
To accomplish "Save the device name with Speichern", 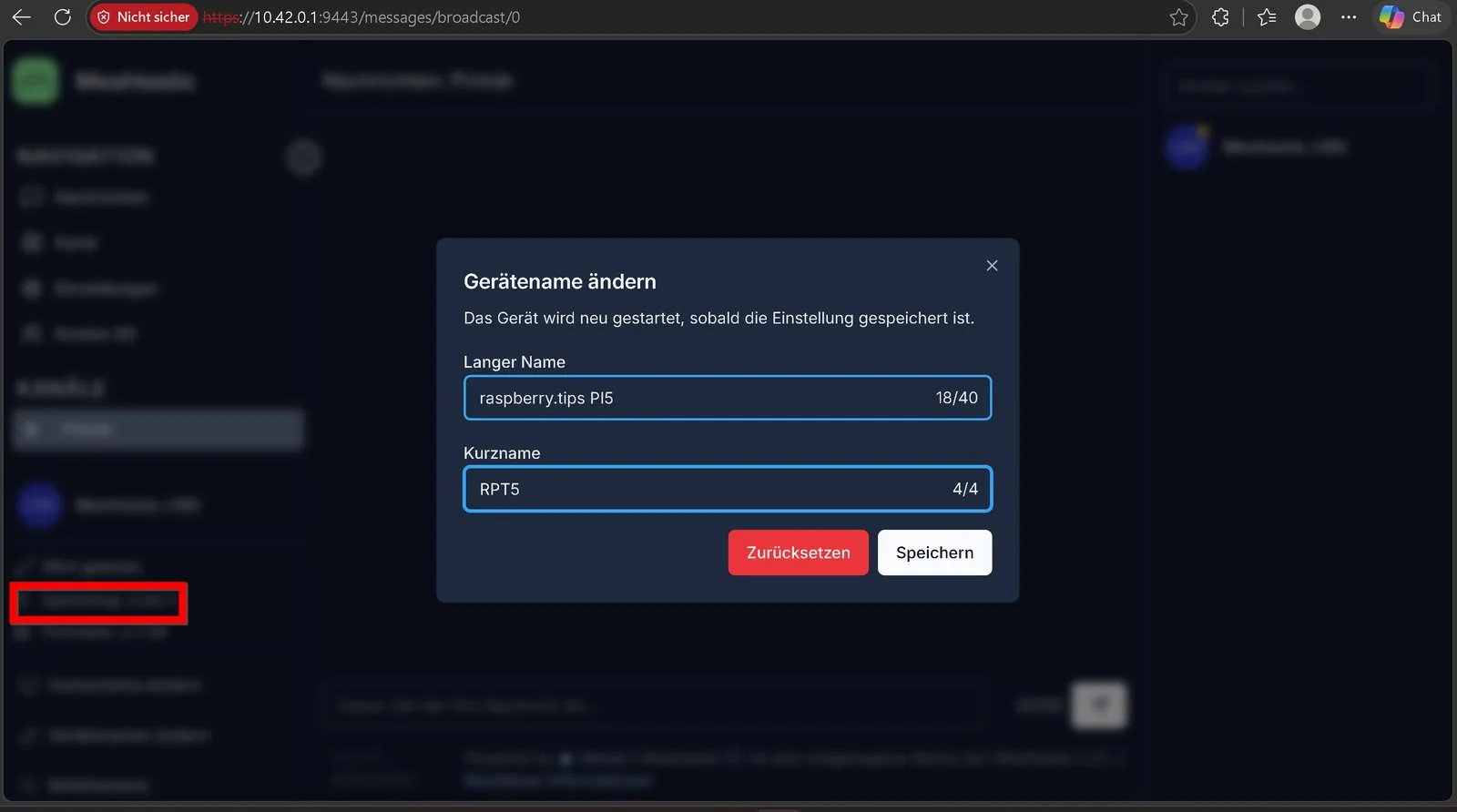I will tap(934, 553).
